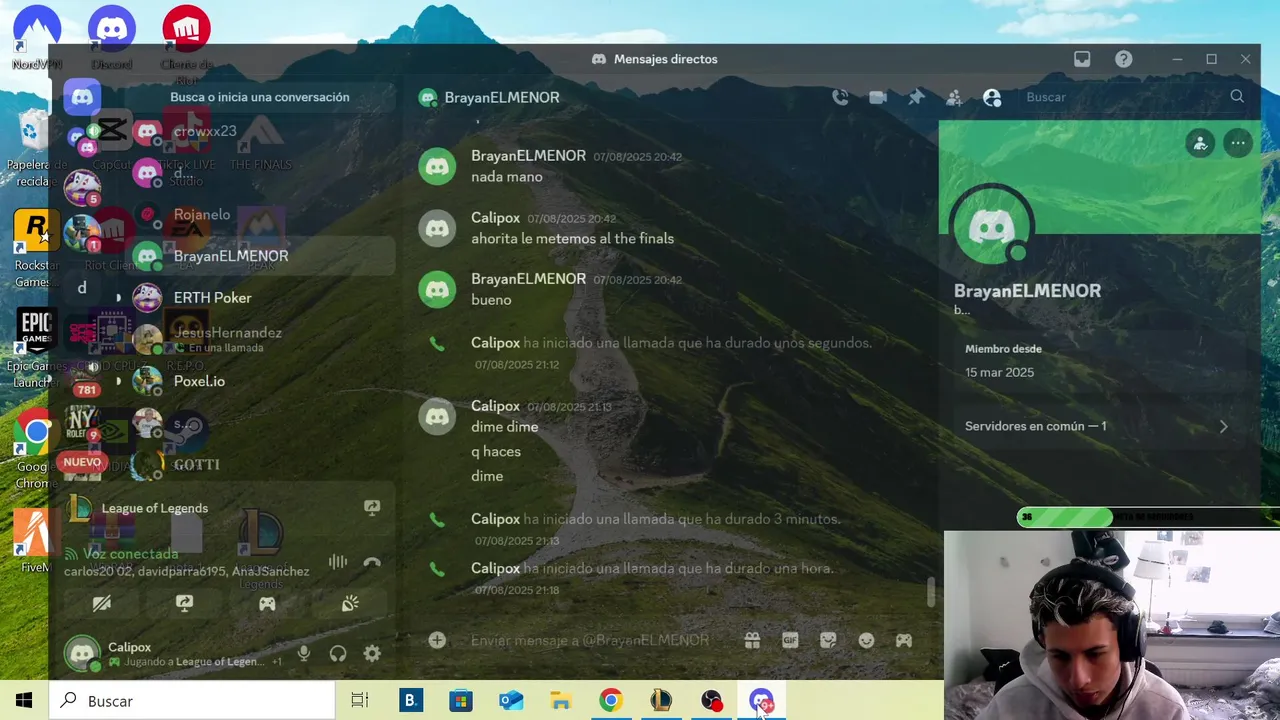Expand 'Servidores en común — 1'
The width and height of the screenshot is (1280, 720).
pos(1098,426)
